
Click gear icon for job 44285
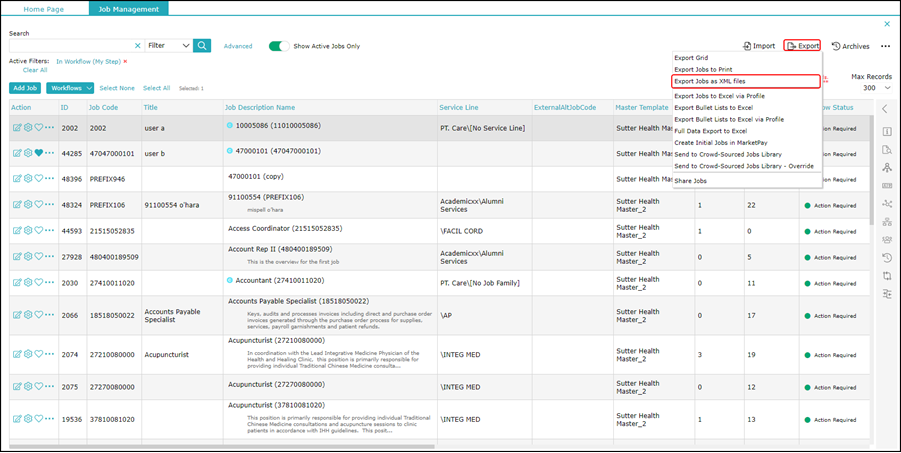(x=28, y=153)
